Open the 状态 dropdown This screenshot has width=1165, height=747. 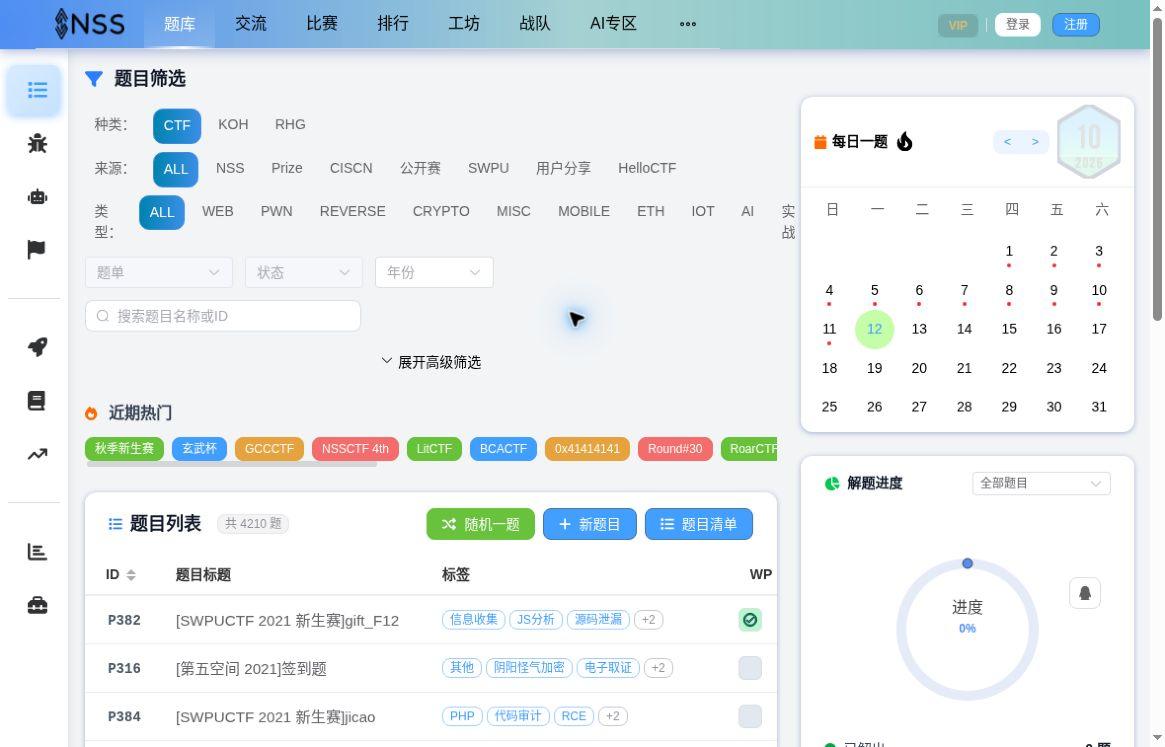pos(304,273)
